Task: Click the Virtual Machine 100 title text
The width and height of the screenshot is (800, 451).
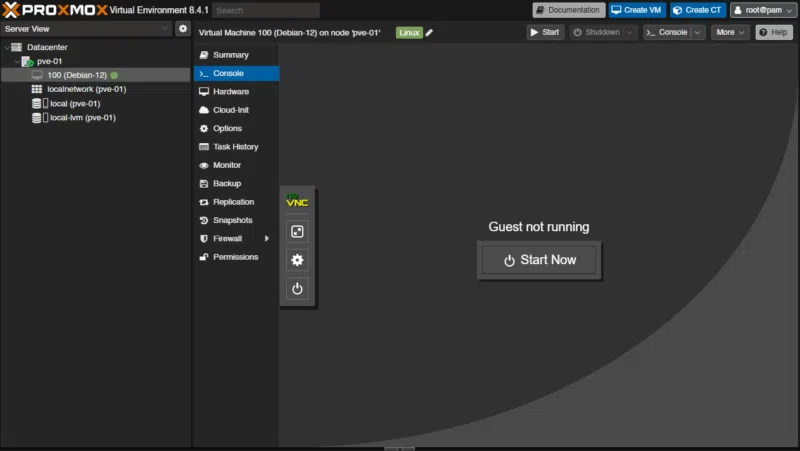Action: pos(289,33)
